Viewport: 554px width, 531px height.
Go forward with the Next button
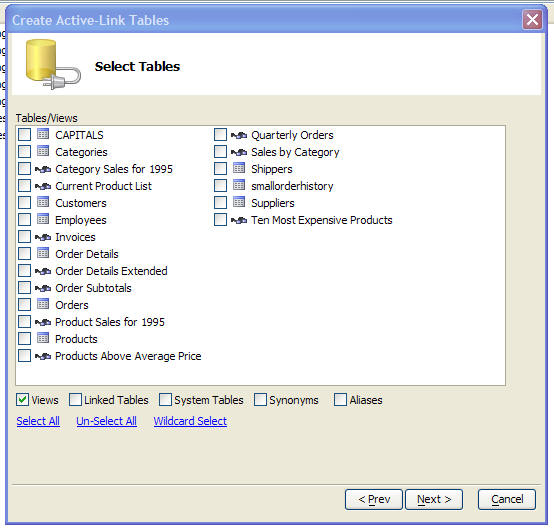click(434, 499)
